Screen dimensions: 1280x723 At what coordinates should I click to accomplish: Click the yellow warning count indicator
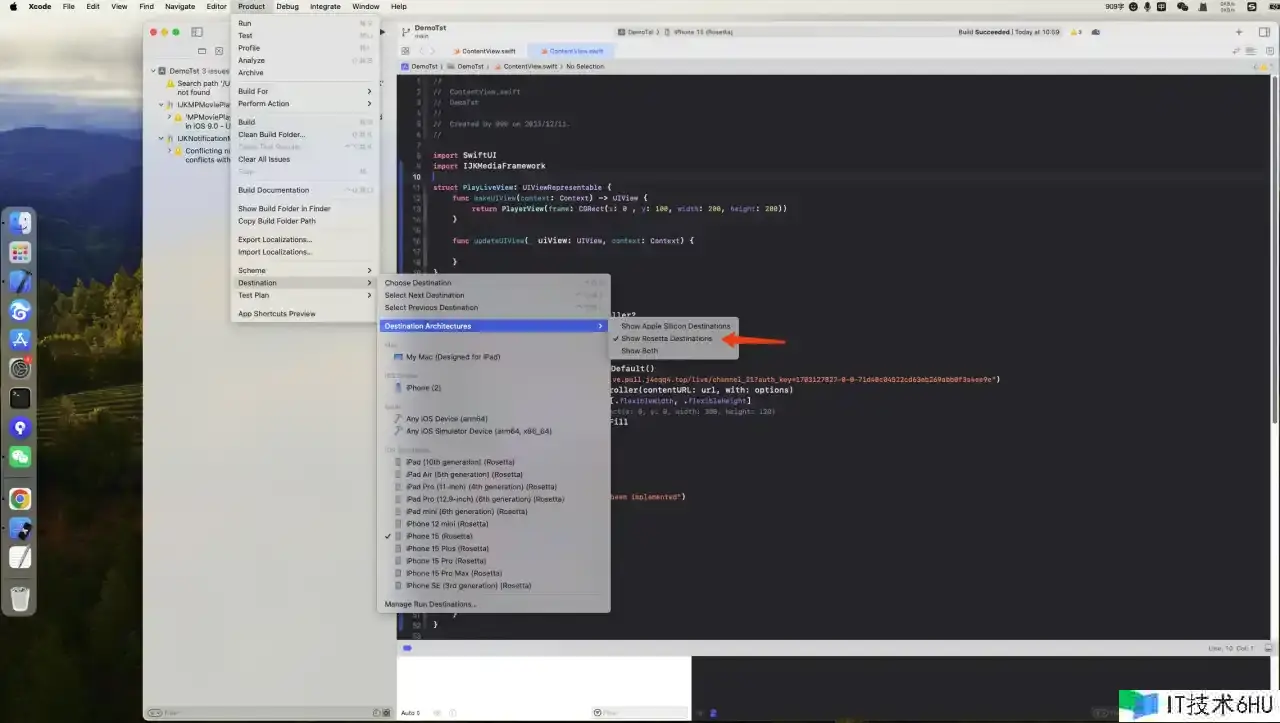1076,32
